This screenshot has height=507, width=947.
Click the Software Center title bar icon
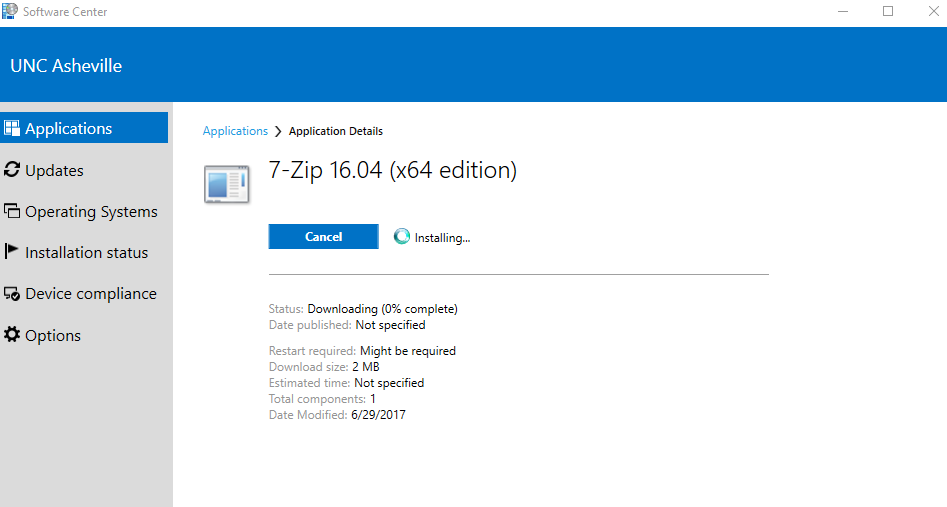pos(10,12)
